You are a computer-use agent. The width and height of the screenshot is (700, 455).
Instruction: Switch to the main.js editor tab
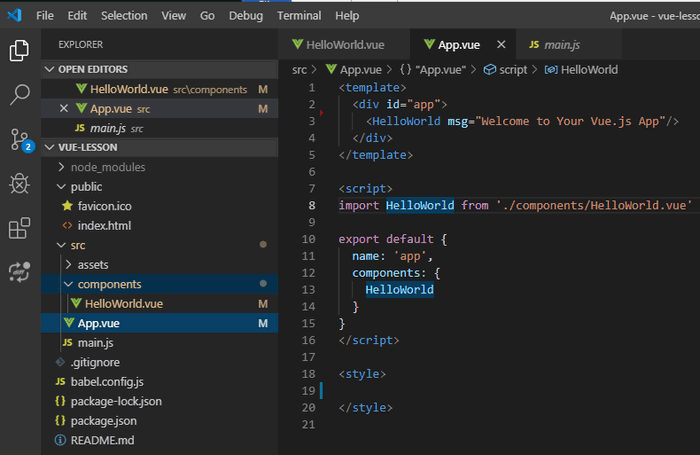click(x=569, y=45)
